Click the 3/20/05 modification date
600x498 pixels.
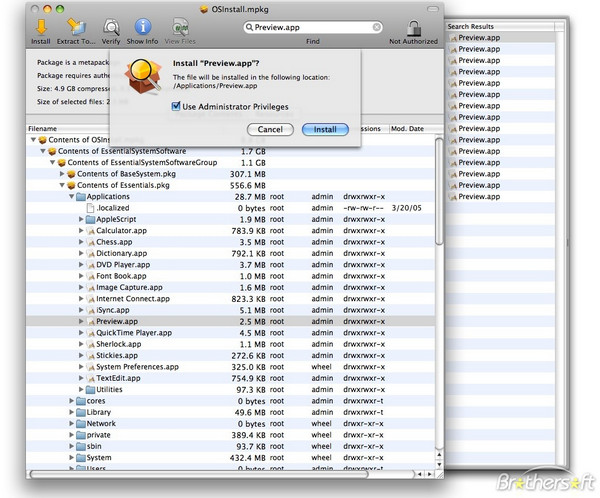click(x=406, y=208)
